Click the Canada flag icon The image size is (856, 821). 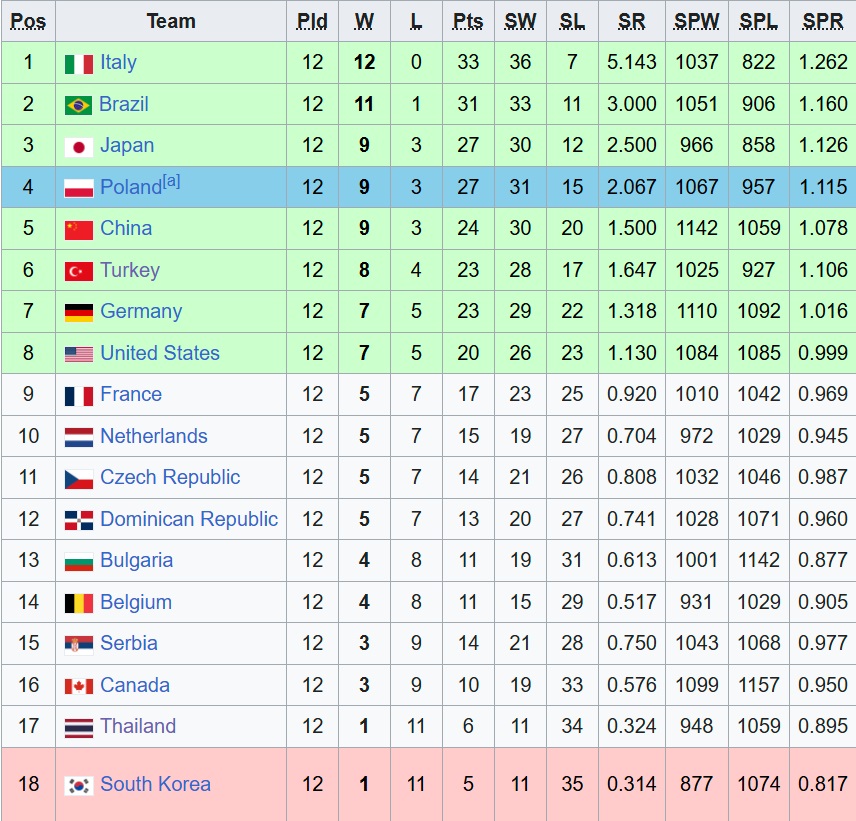coord(79,686)
